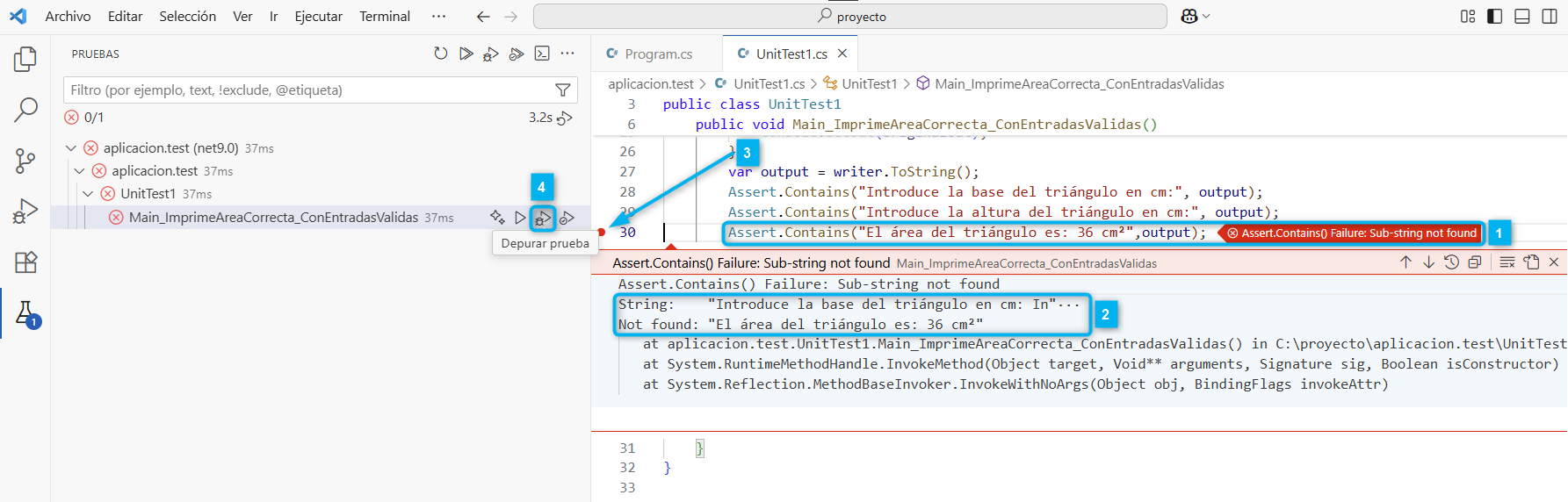Open the Ir menu
Screen dimensions: 1568x502
273,17
